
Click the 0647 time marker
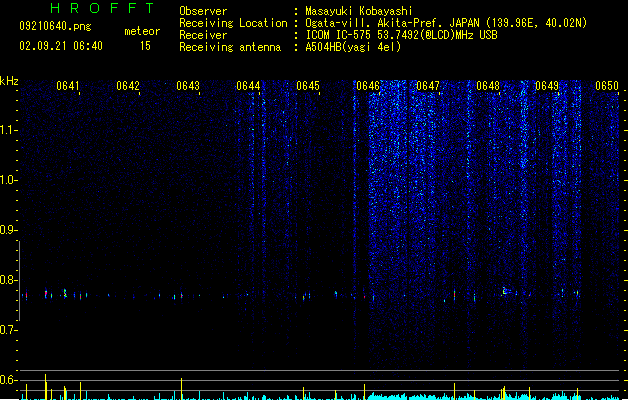coord(428,86)
